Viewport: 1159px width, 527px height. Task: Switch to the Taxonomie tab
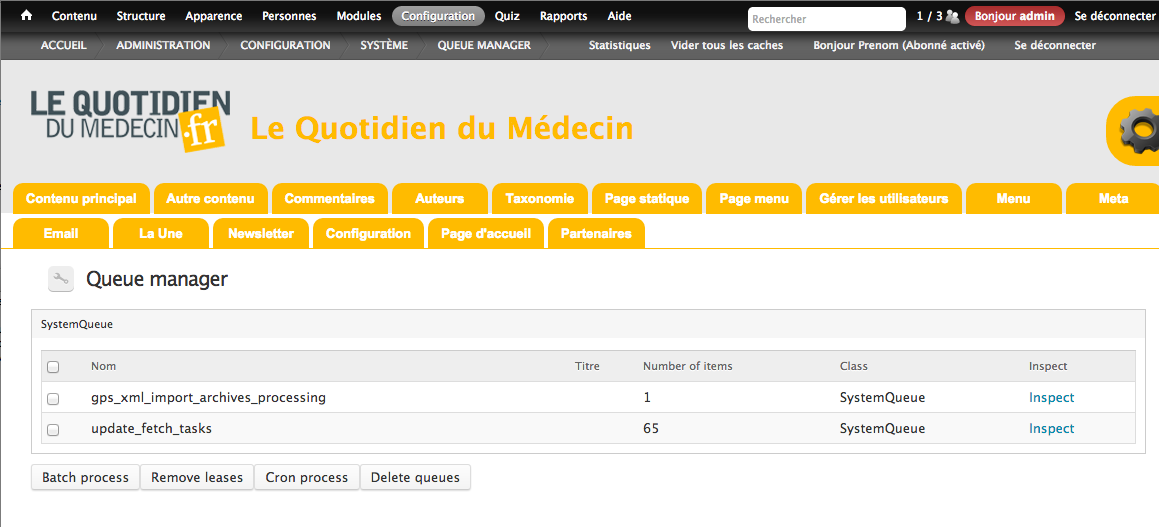click(x=539, y=199)
